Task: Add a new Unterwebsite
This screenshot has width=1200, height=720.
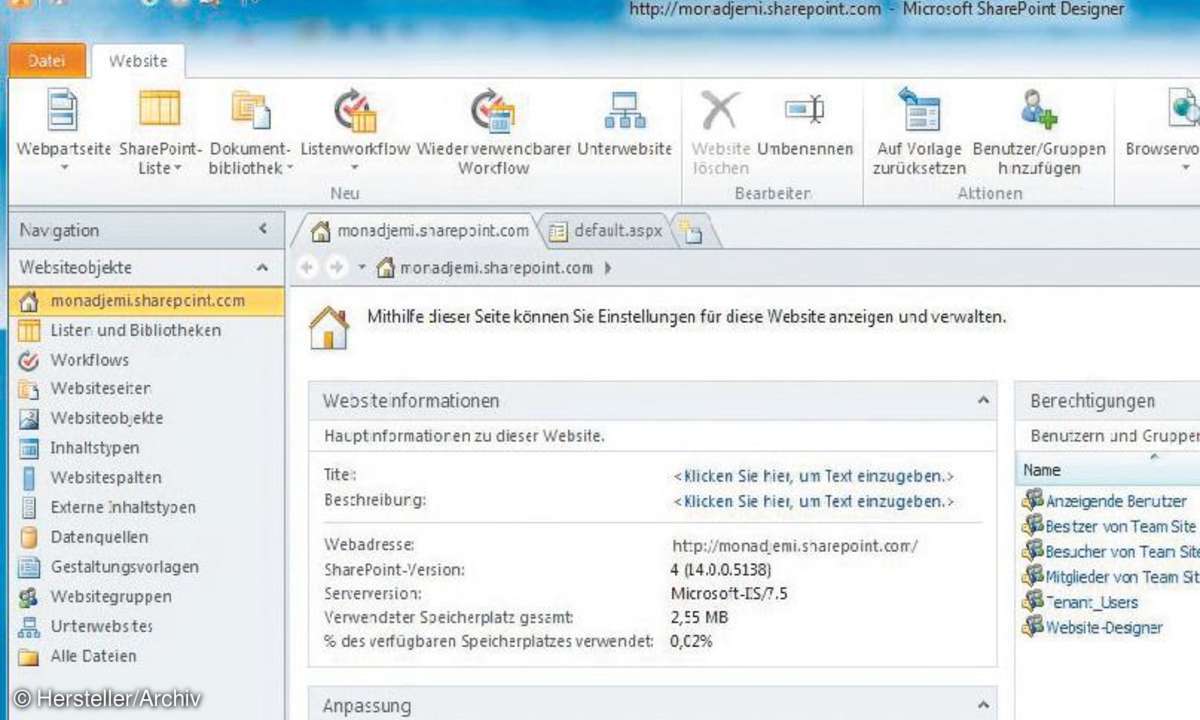Action: [625, 110]
